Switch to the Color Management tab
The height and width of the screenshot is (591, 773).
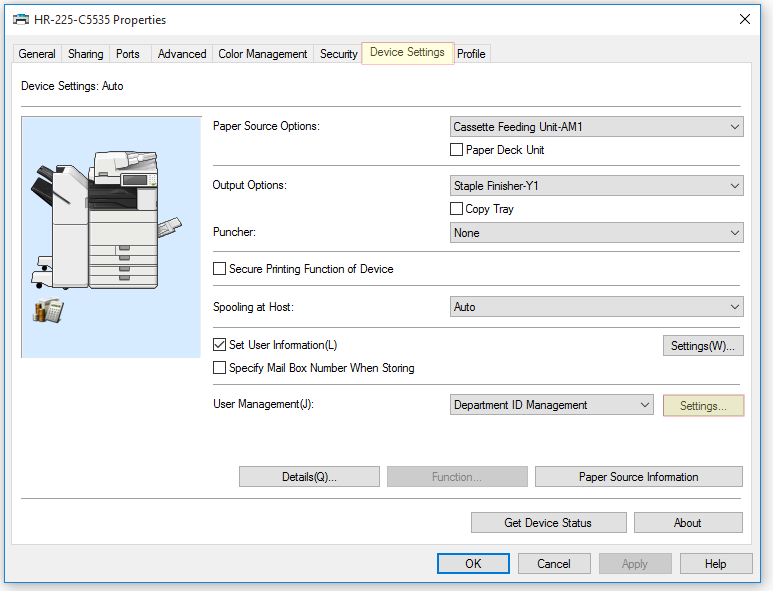point(262,54)
